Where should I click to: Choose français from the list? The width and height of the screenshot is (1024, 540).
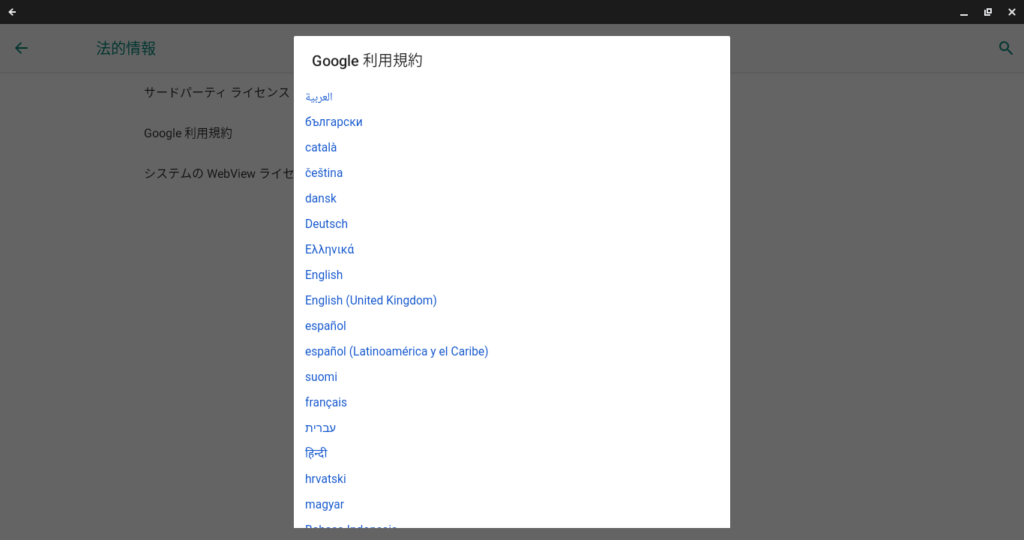point(326,402)
